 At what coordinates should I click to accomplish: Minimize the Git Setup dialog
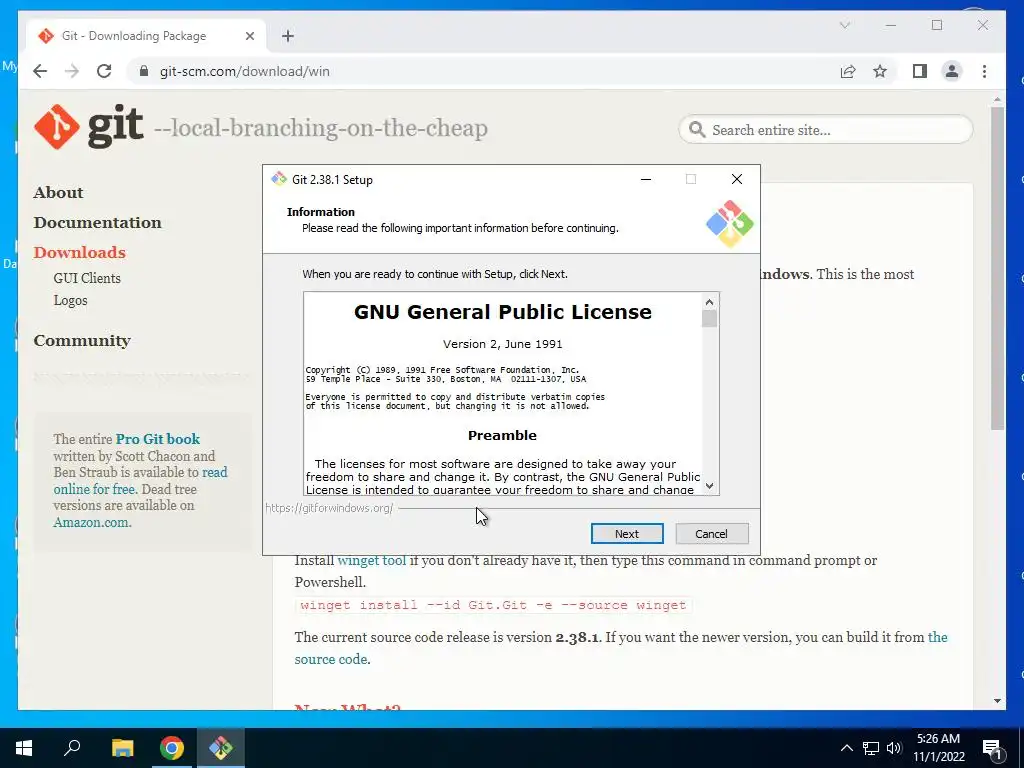[646, 180]
